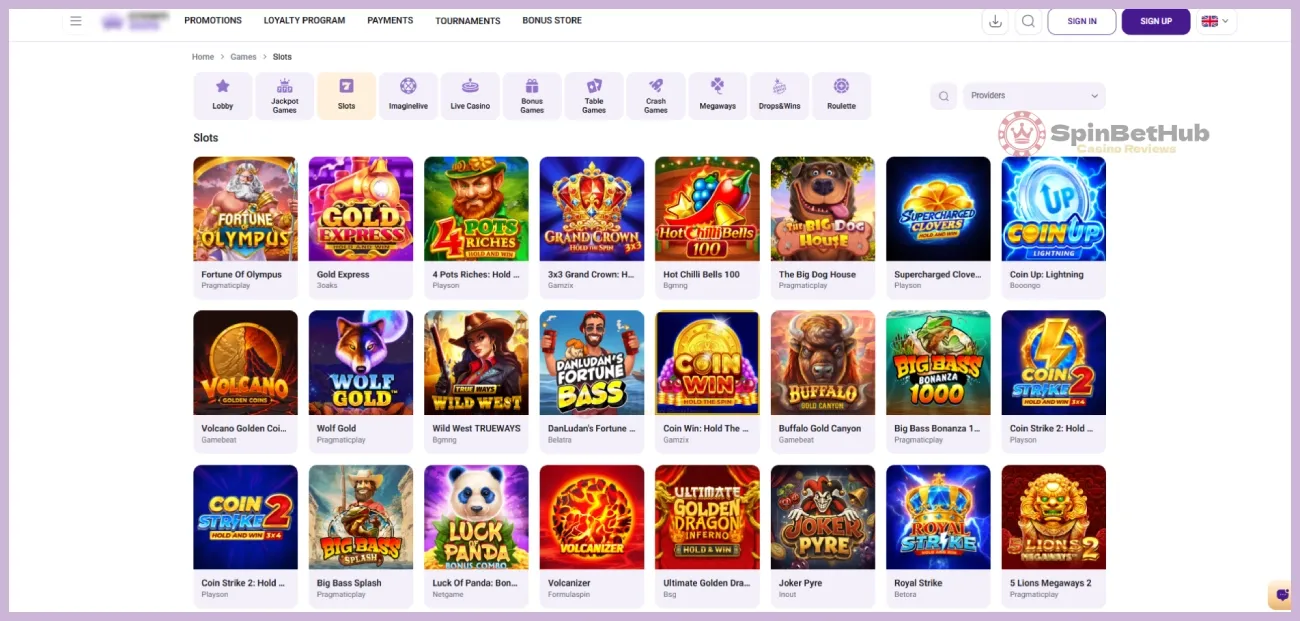Click the 'Volcanizer' title text
The height and width of the screenshot is (621, 1300).
coord(569,583)
